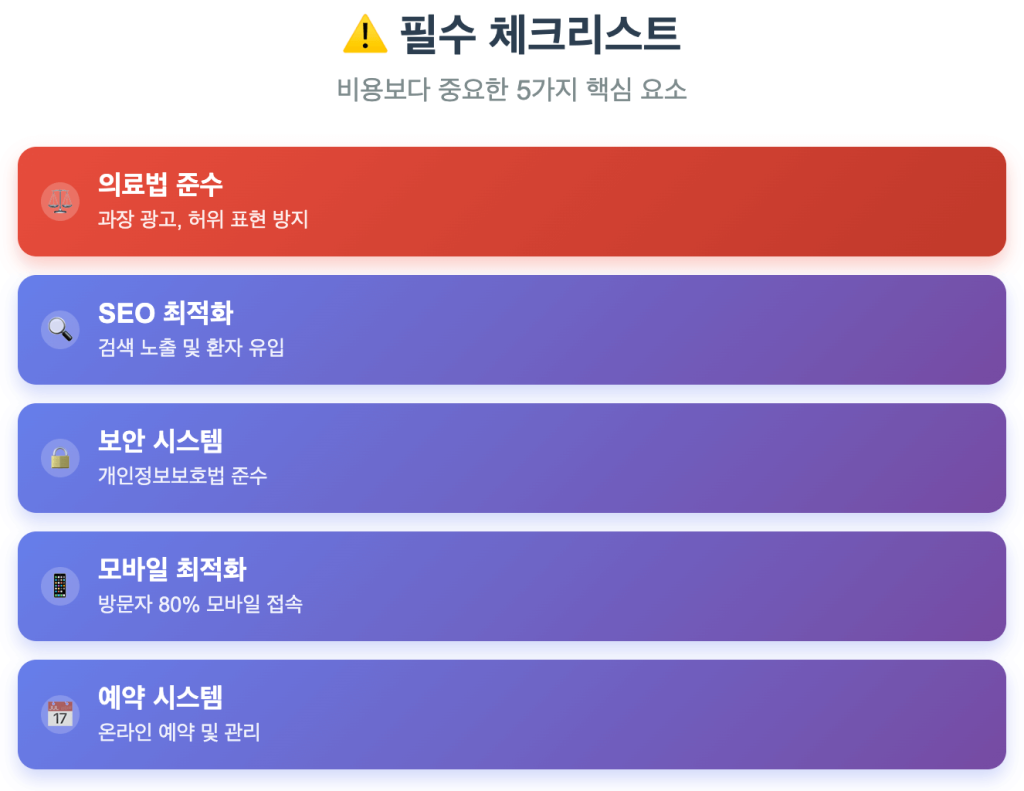
Task: Click the 방문자 80% 모바일 접속 description
Action: coord(200,604)
